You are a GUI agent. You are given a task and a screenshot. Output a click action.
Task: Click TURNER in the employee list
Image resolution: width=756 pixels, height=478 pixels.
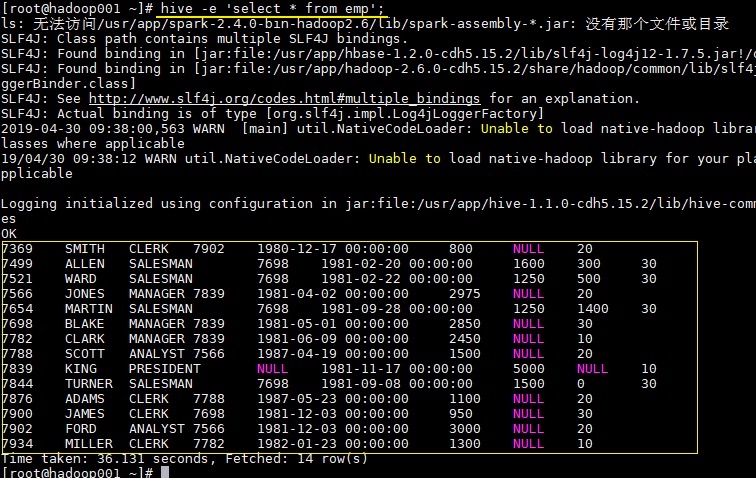point(89,384)
